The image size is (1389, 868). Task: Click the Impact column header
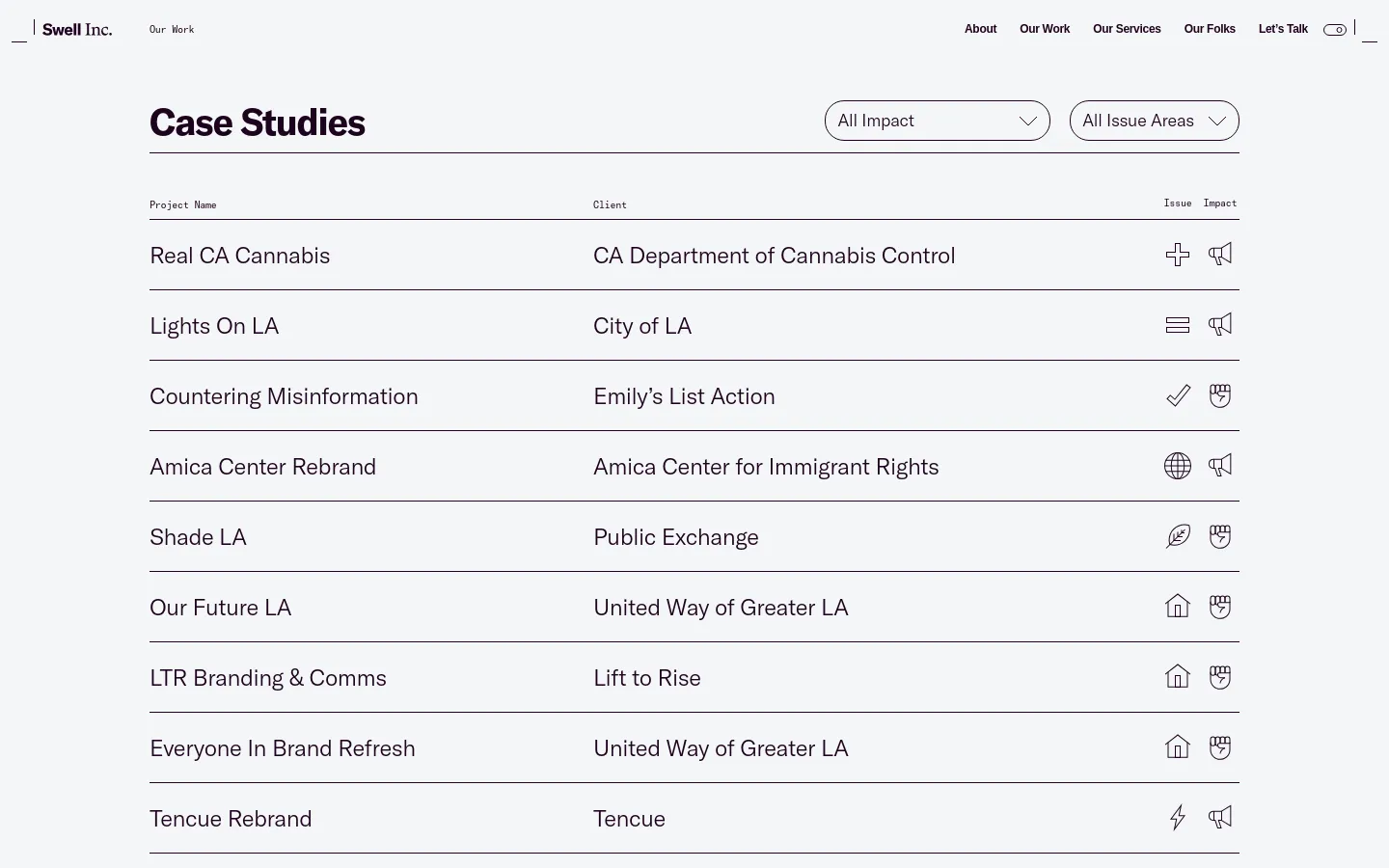click(1220, 203)
